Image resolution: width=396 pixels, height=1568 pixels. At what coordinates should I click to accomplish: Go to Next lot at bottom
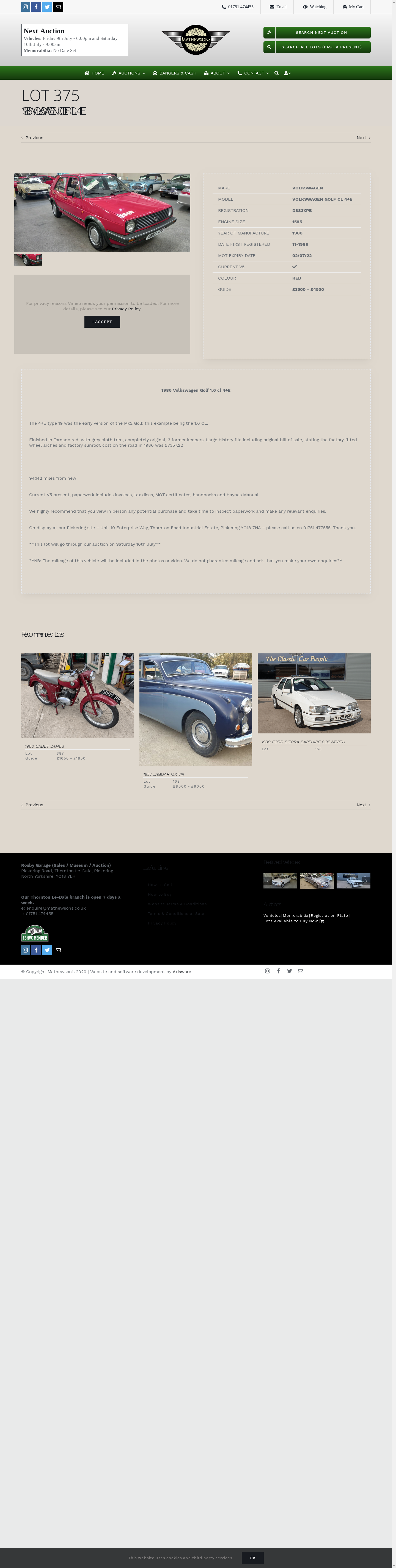(x=364, y=805)
